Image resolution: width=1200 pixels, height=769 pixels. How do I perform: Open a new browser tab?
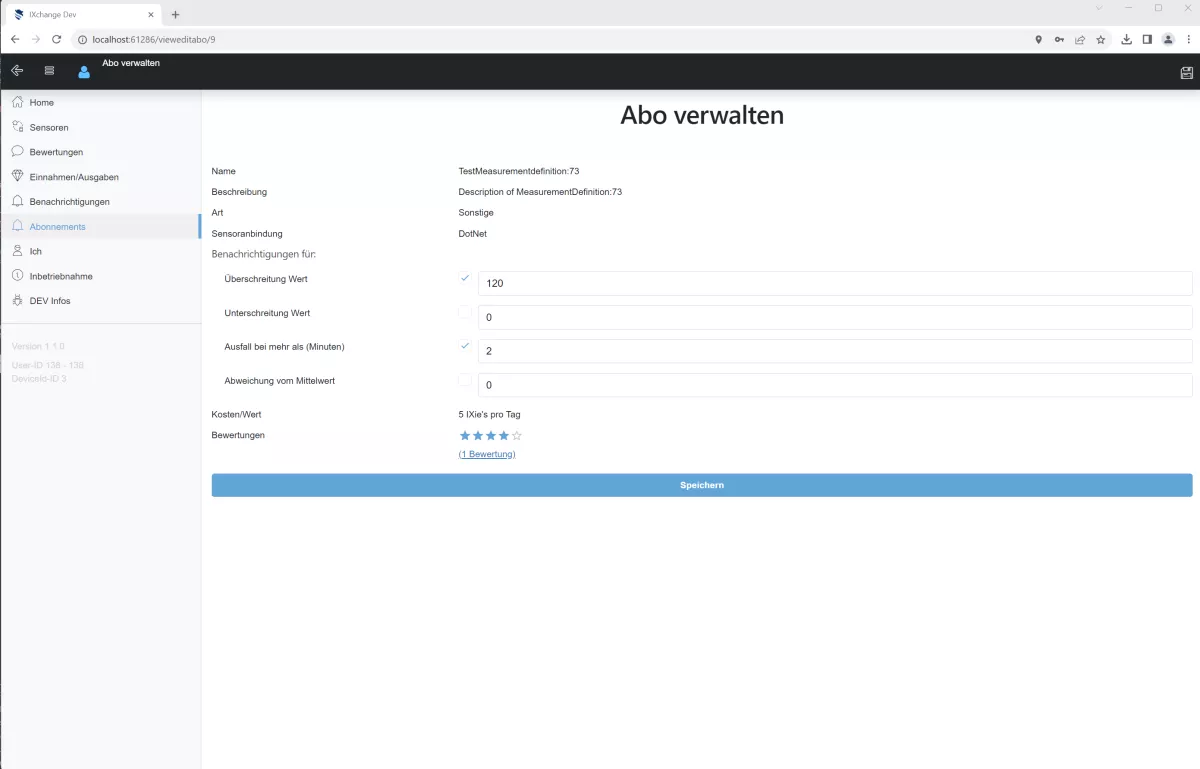pos(176,15)
